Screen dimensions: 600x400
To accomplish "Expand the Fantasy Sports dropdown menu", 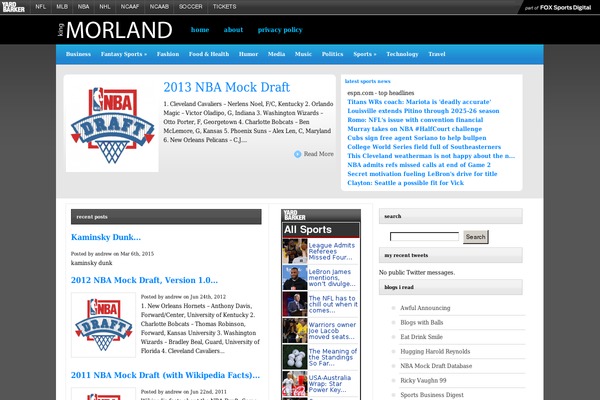I will [124, 54].
